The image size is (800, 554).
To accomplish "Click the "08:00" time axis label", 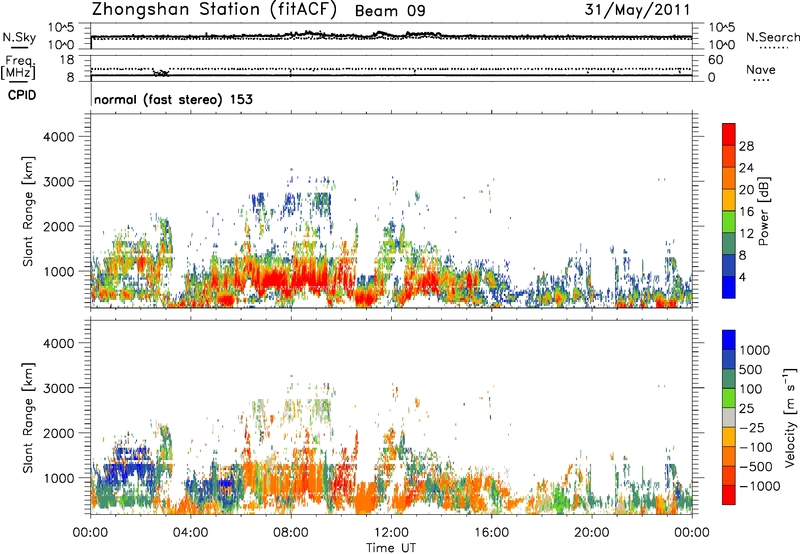I will coord(291,533).
